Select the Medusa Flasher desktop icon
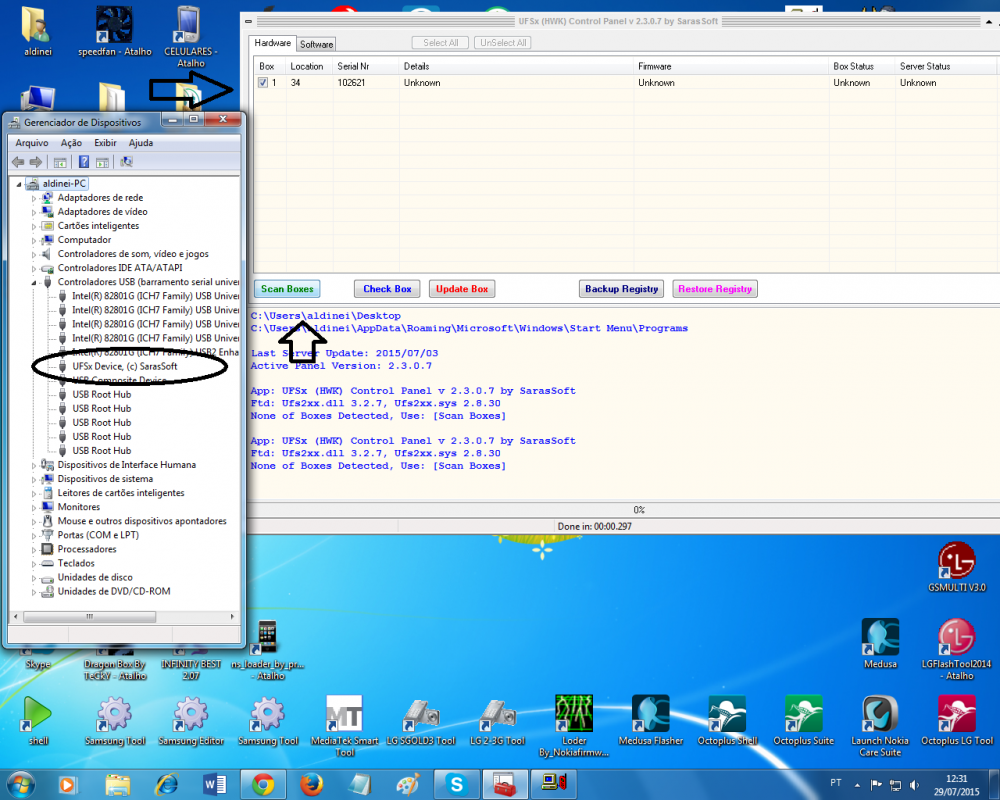 [651, 720]
